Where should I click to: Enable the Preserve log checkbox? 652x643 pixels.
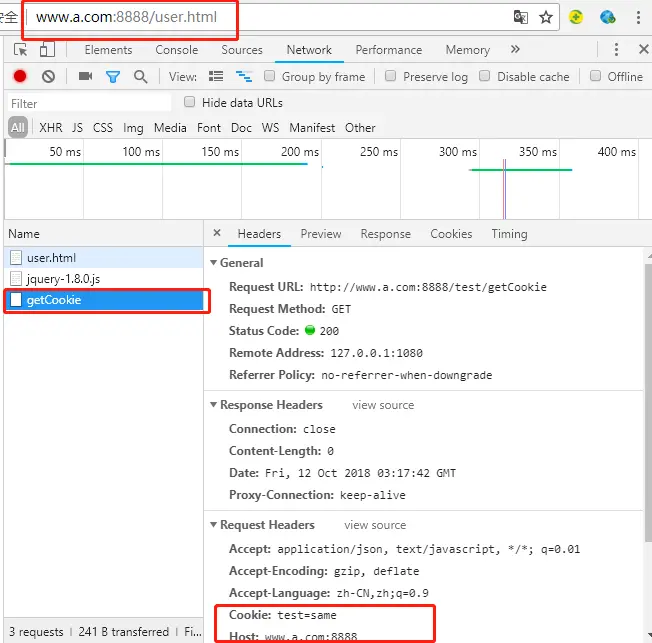(390, 76)
